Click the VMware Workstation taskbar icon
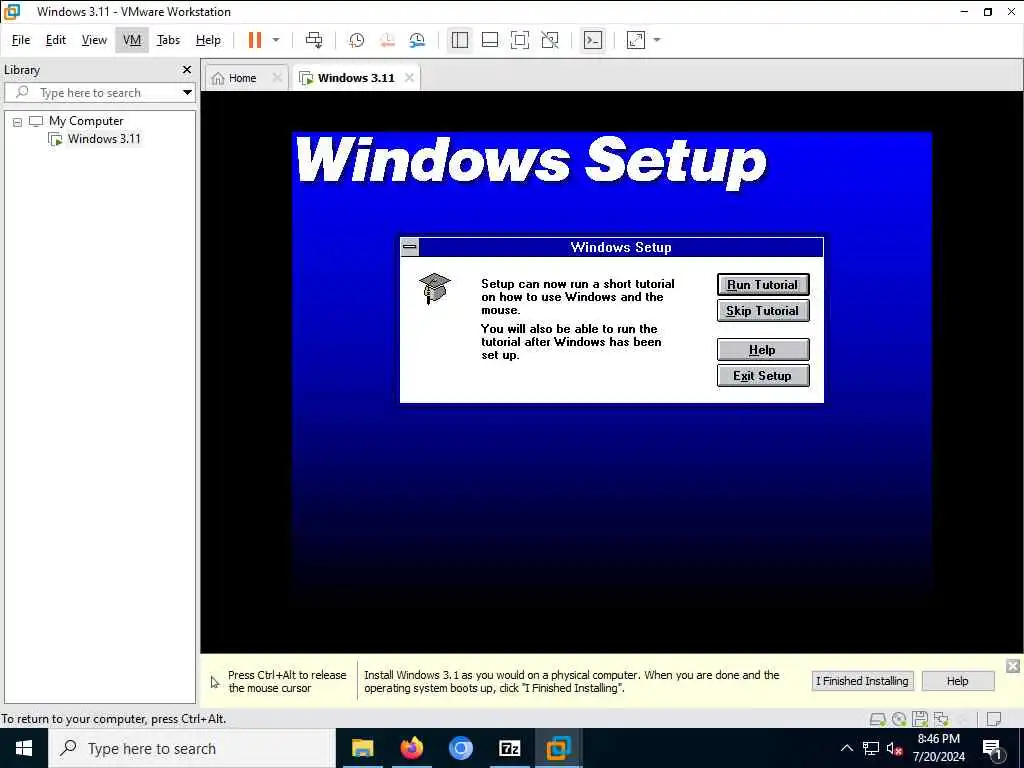Image resolution: width=1024 pixels, height=768 pixels. pyautogui.click(x=558, y=748)
